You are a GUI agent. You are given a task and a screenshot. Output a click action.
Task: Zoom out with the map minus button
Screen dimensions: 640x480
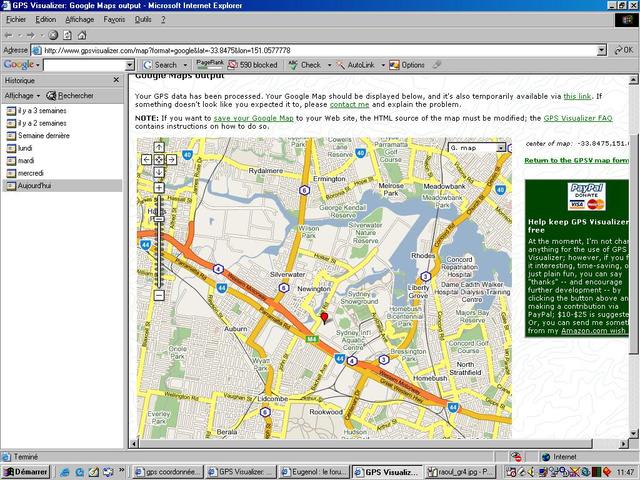tap(158, 296)
